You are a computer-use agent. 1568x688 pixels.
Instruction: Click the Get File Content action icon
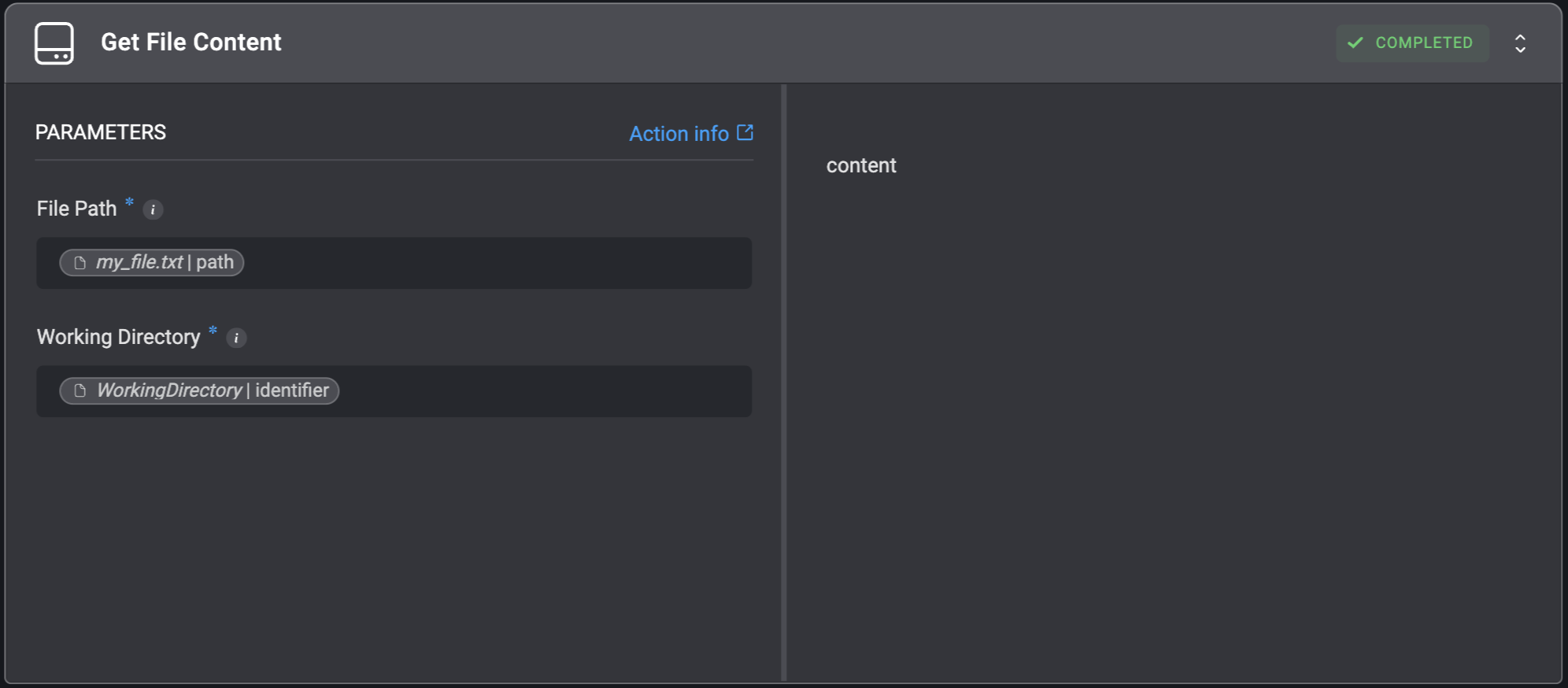(x=54, y=43)
